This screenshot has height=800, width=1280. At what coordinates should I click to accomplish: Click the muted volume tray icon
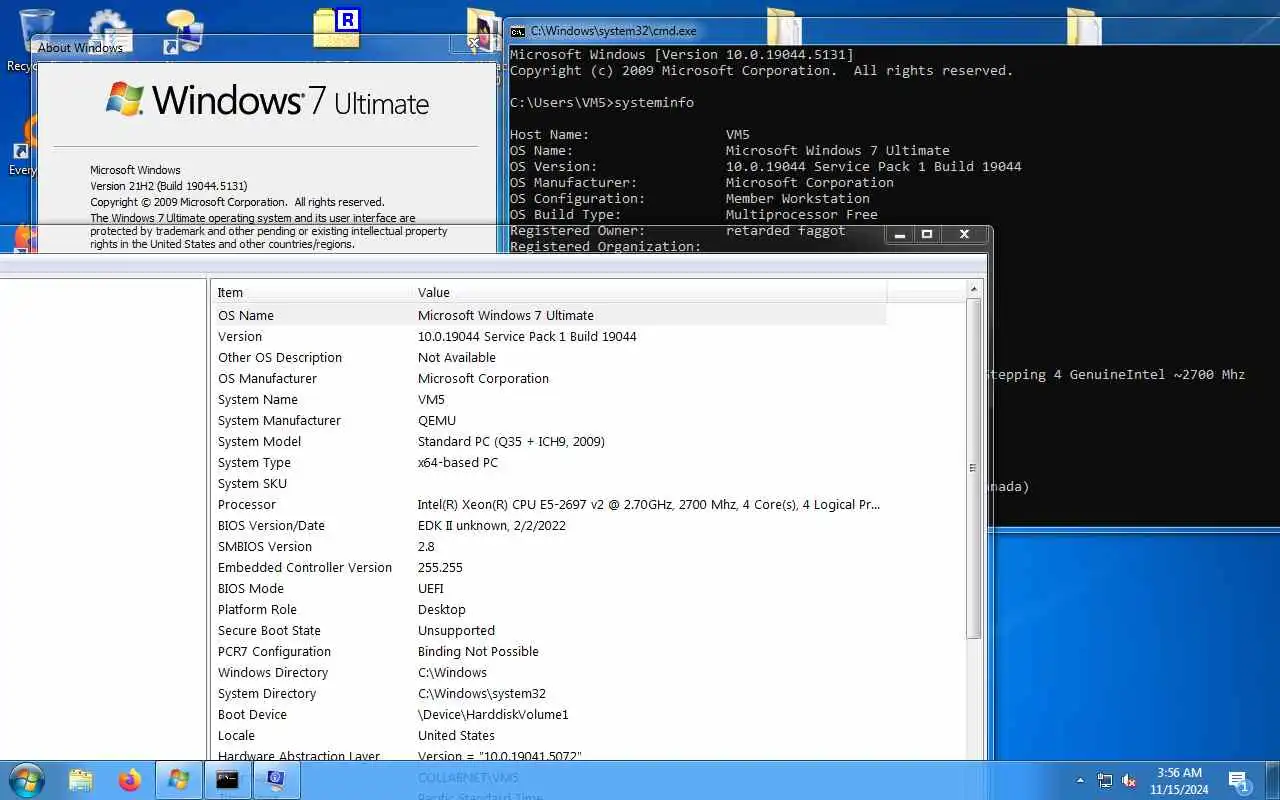(1130, 780)
